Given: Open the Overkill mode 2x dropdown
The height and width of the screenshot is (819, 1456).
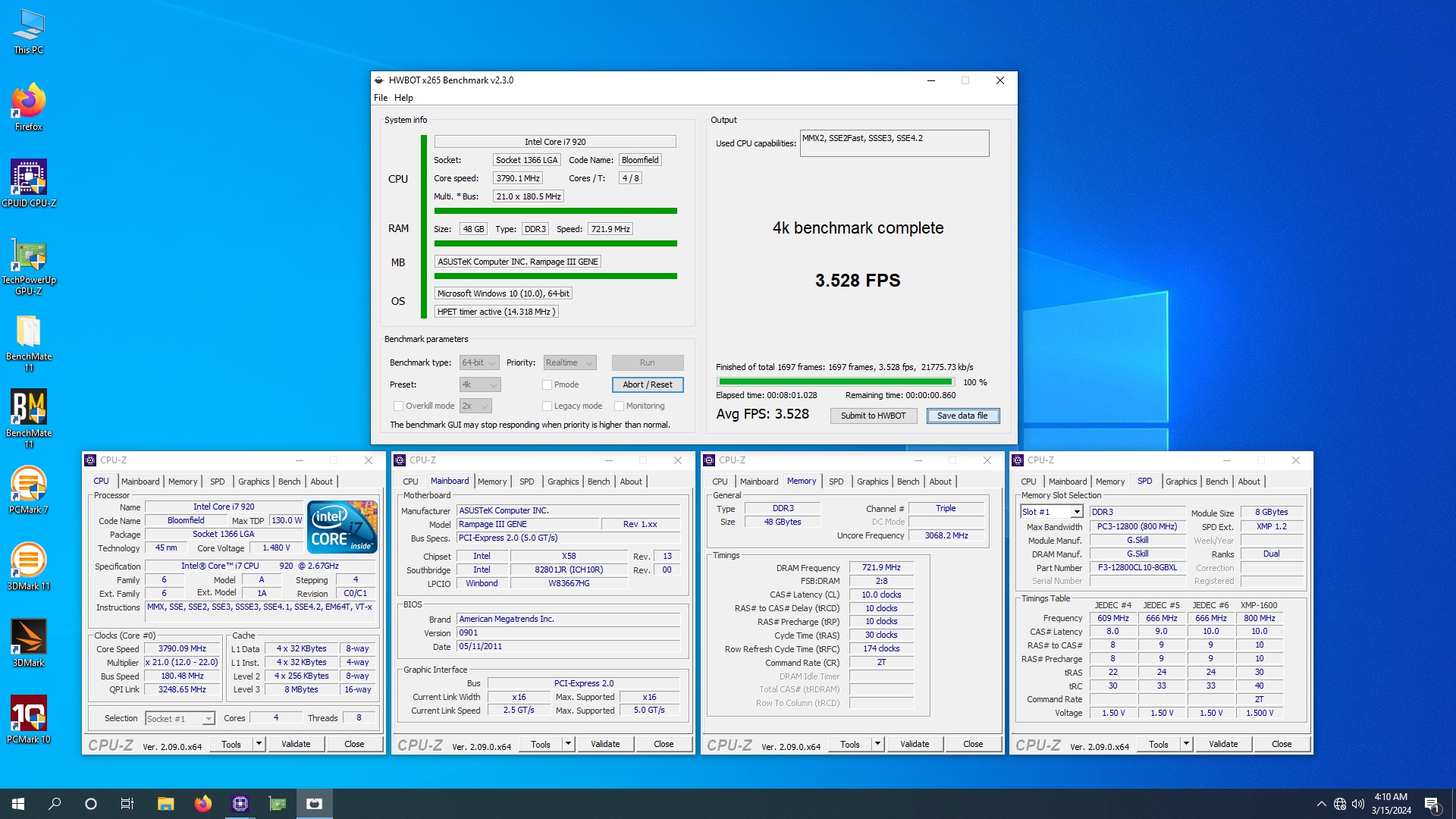Looking at the screenshot, I should pos(475,406).
